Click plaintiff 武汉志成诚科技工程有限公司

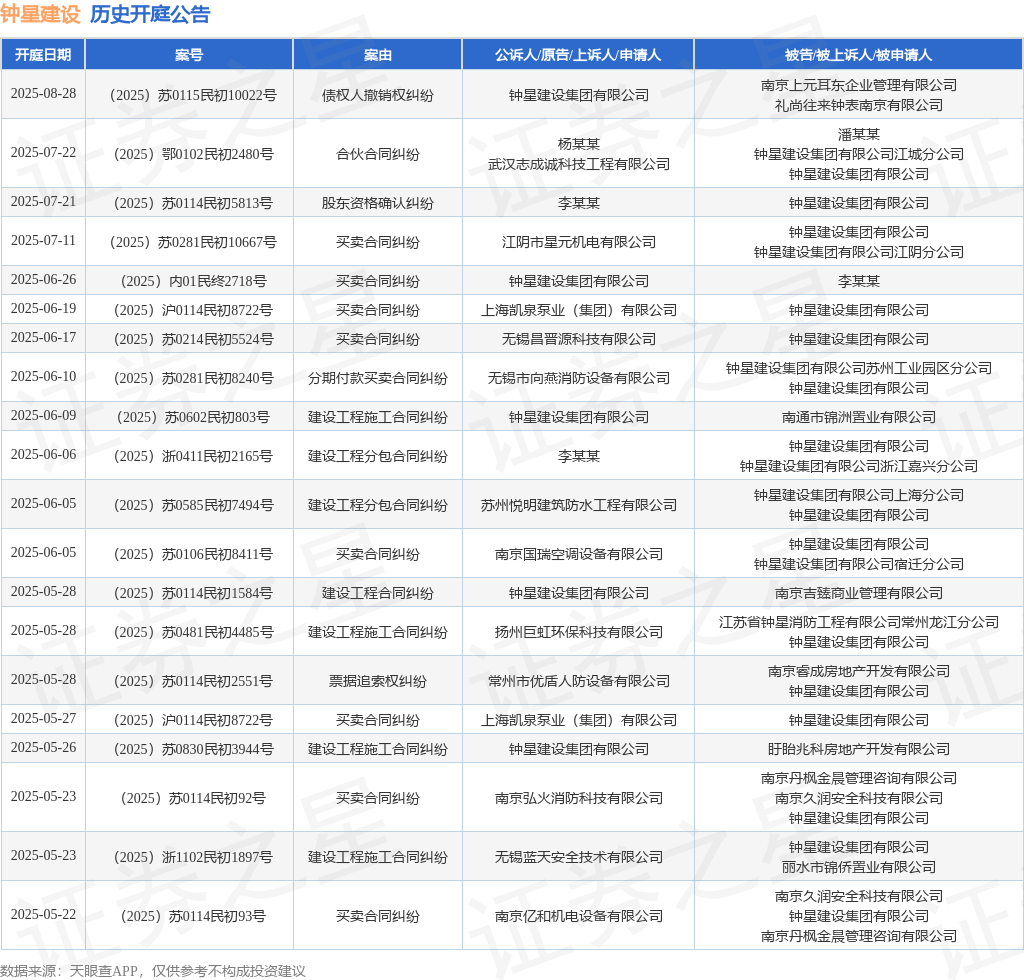[578, 164]
